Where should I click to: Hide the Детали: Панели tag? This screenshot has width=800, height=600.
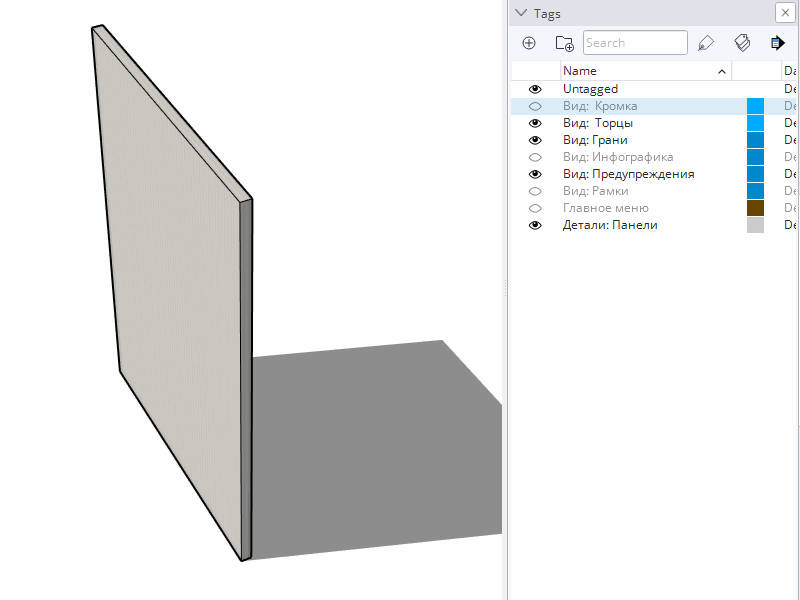pyautogui.click(x=535, y=225)
